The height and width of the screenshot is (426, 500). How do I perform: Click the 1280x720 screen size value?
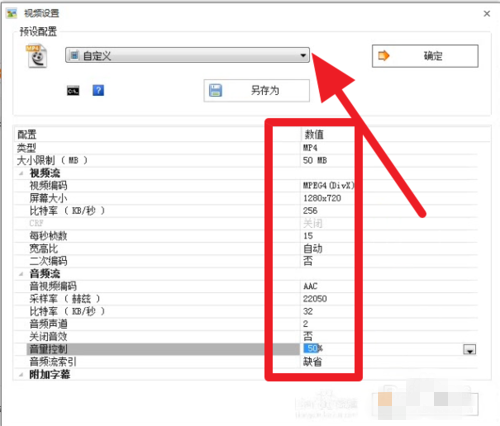pos(322,198)
